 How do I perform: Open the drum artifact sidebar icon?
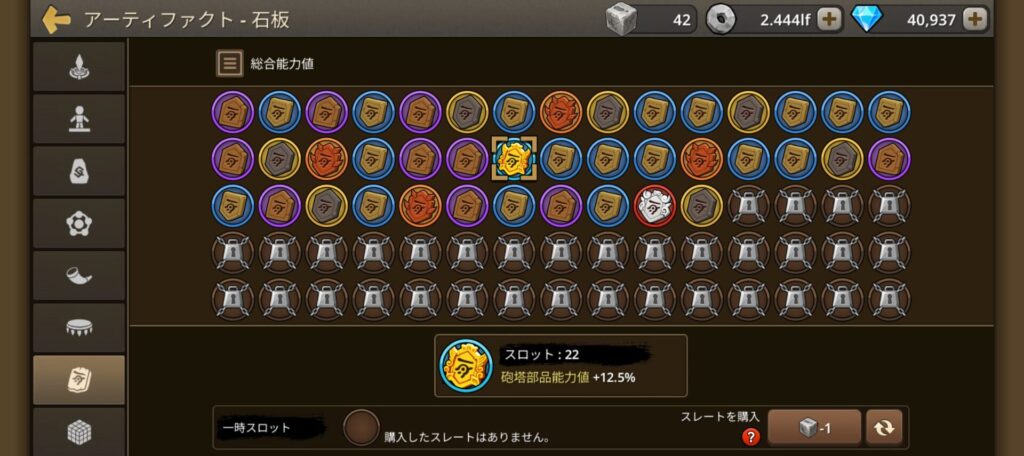(x=79, y=328)
